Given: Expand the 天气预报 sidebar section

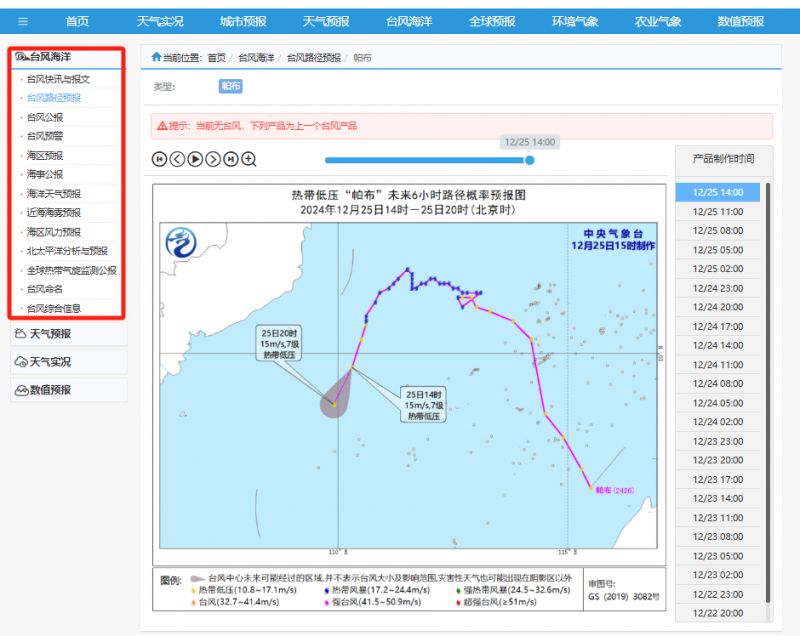Looking at the screenshot, I should tap(68, 334).
